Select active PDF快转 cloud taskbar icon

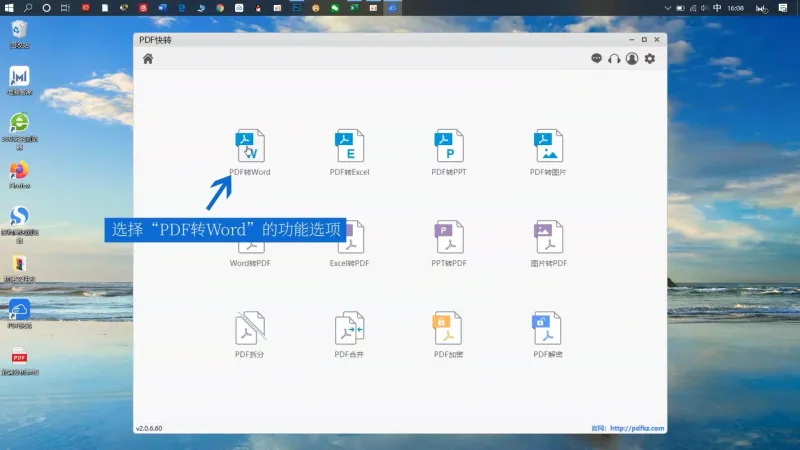click(392, 8)
